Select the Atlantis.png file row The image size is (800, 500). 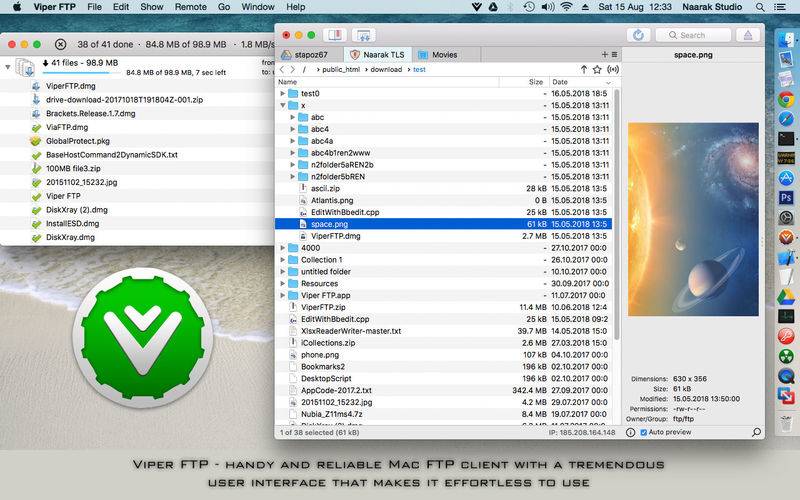point(443,200)
